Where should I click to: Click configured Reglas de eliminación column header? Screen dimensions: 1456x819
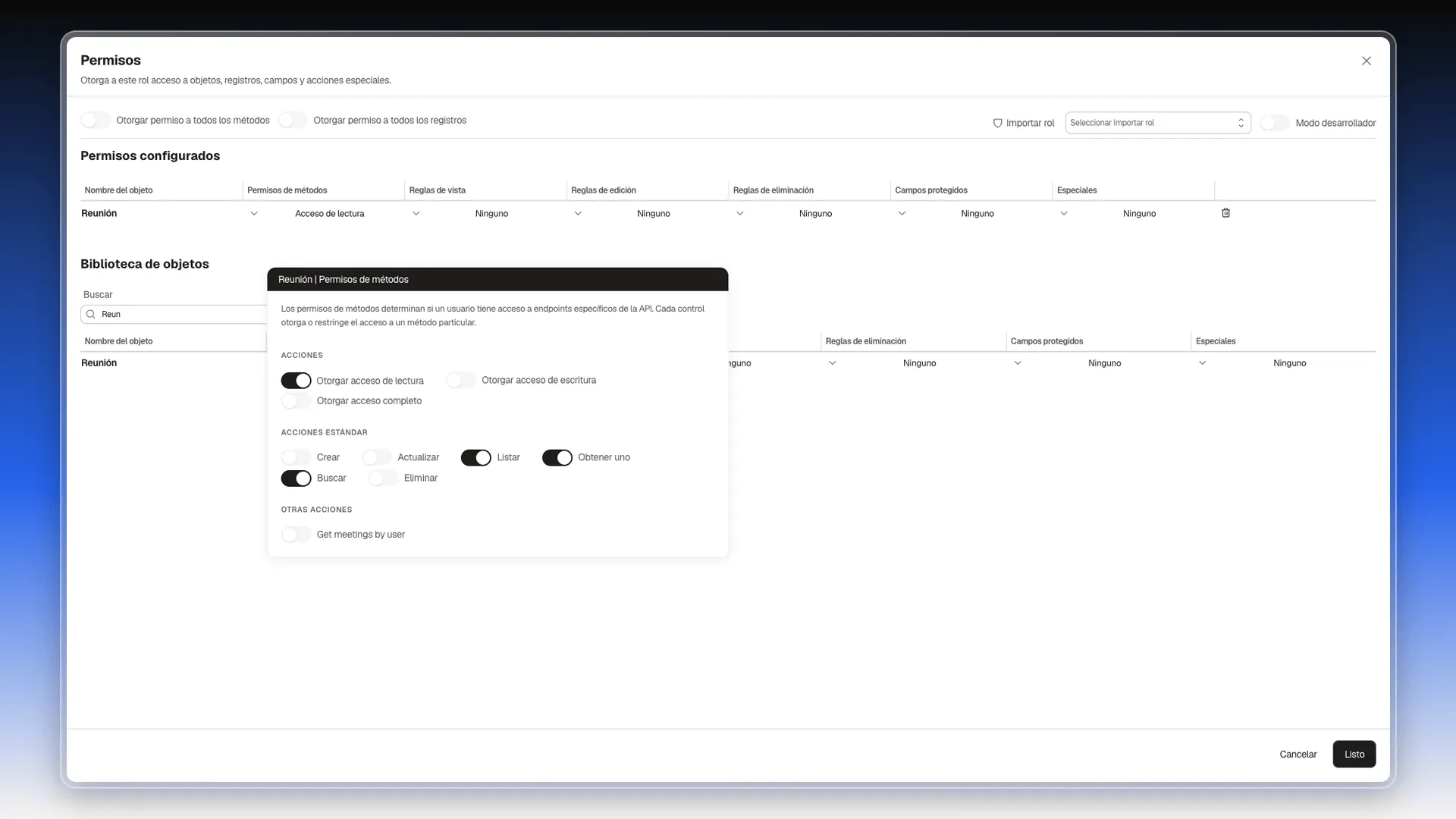tap(773, 190)
